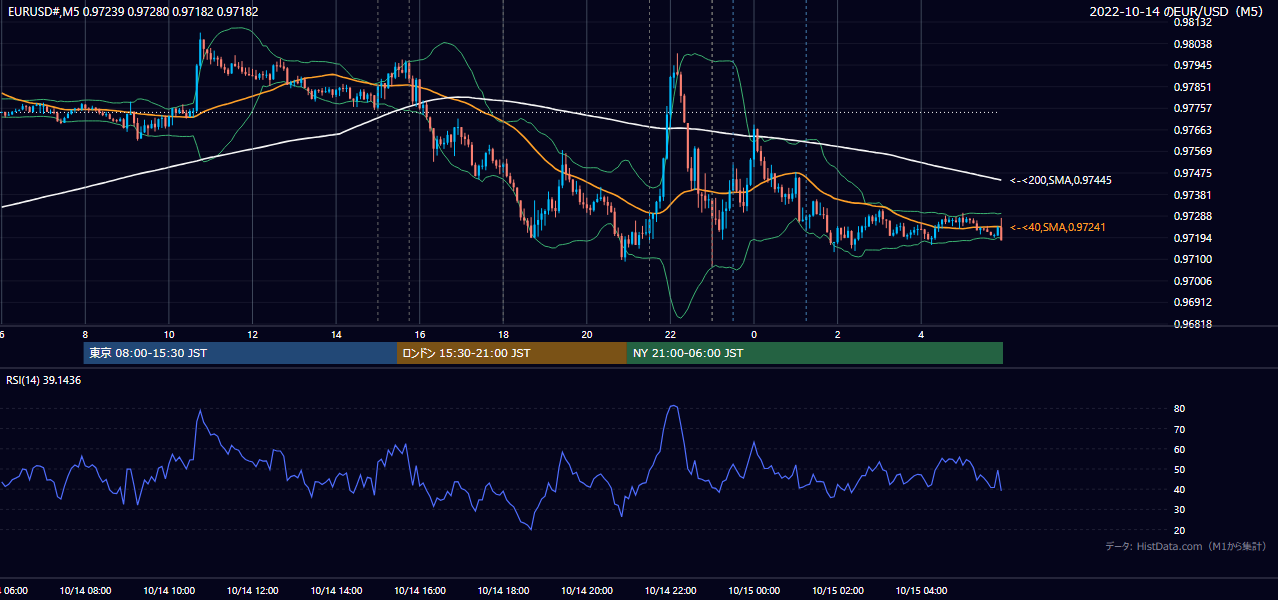Image resolution: width=1278 pixels, height=600 pixels.
Task: Click the 10/15 04:00 date label
Action: tap(922, 591)
